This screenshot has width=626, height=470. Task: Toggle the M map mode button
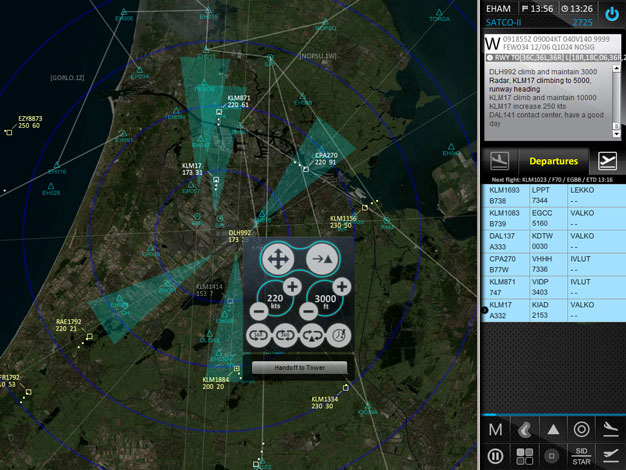pyautogui.click(x=494, y=429)
